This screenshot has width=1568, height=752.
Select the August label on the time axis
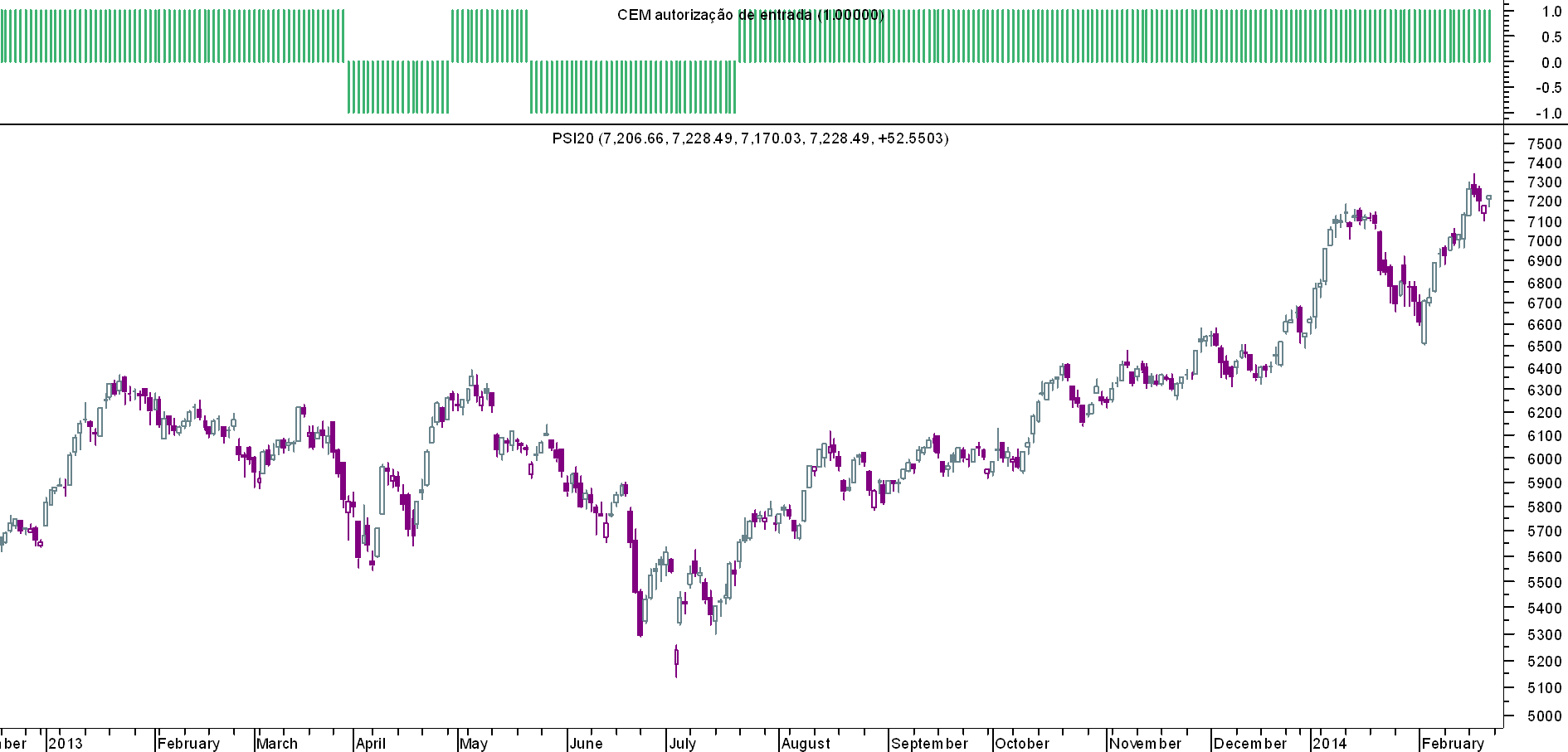806,743
